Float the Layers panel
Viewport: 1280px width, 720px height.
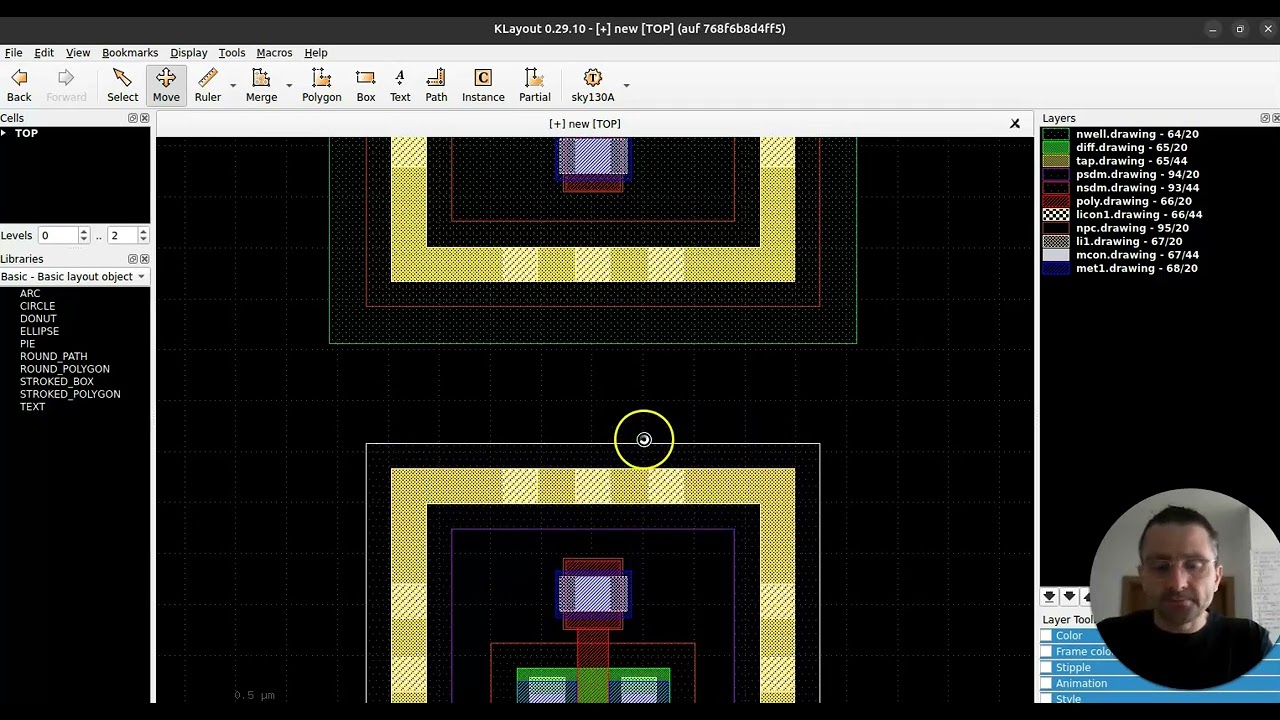[x=1264, y=118]
